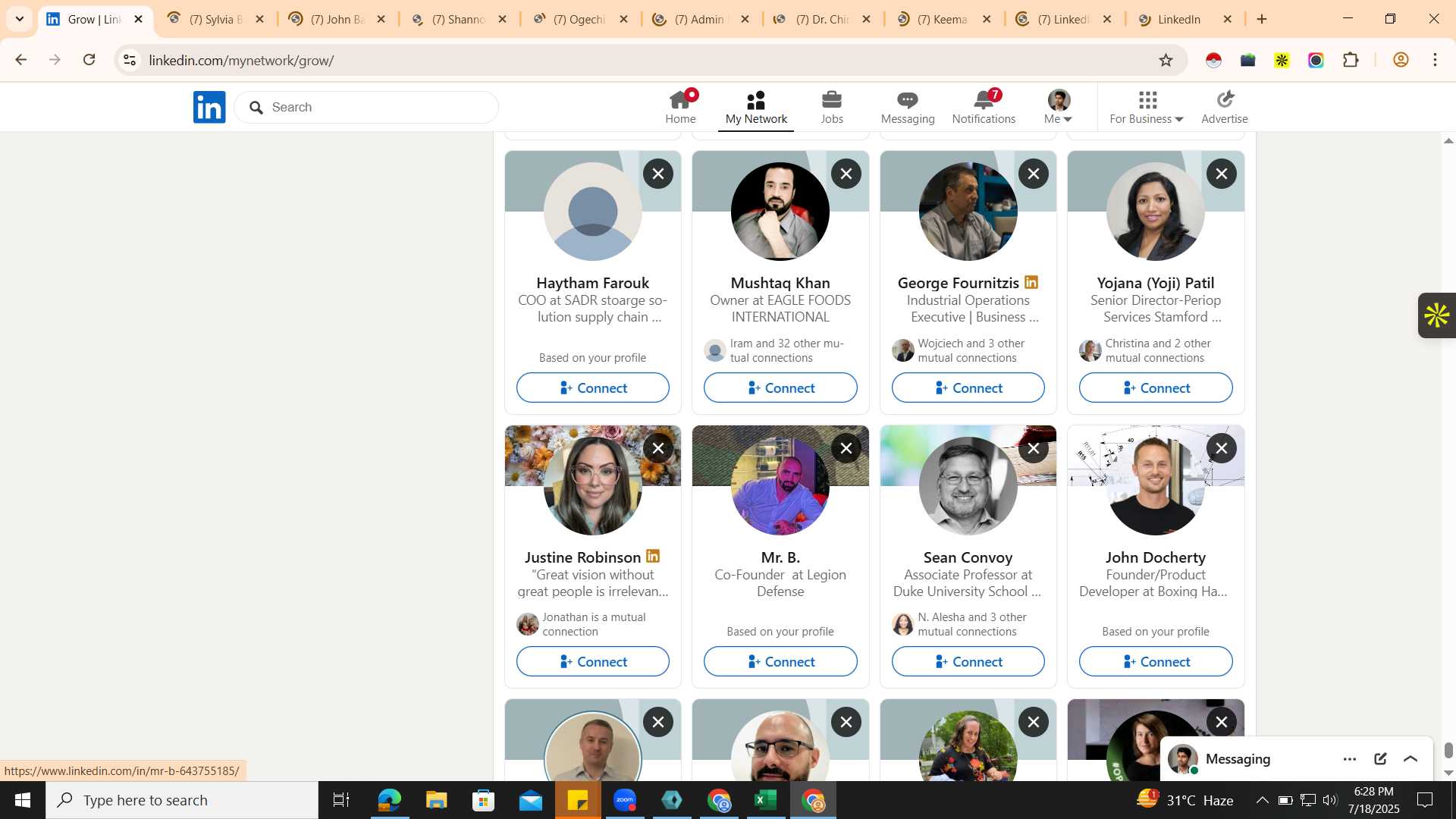
Task: Click the LinkedIn search field
Action: click(366, 107)
